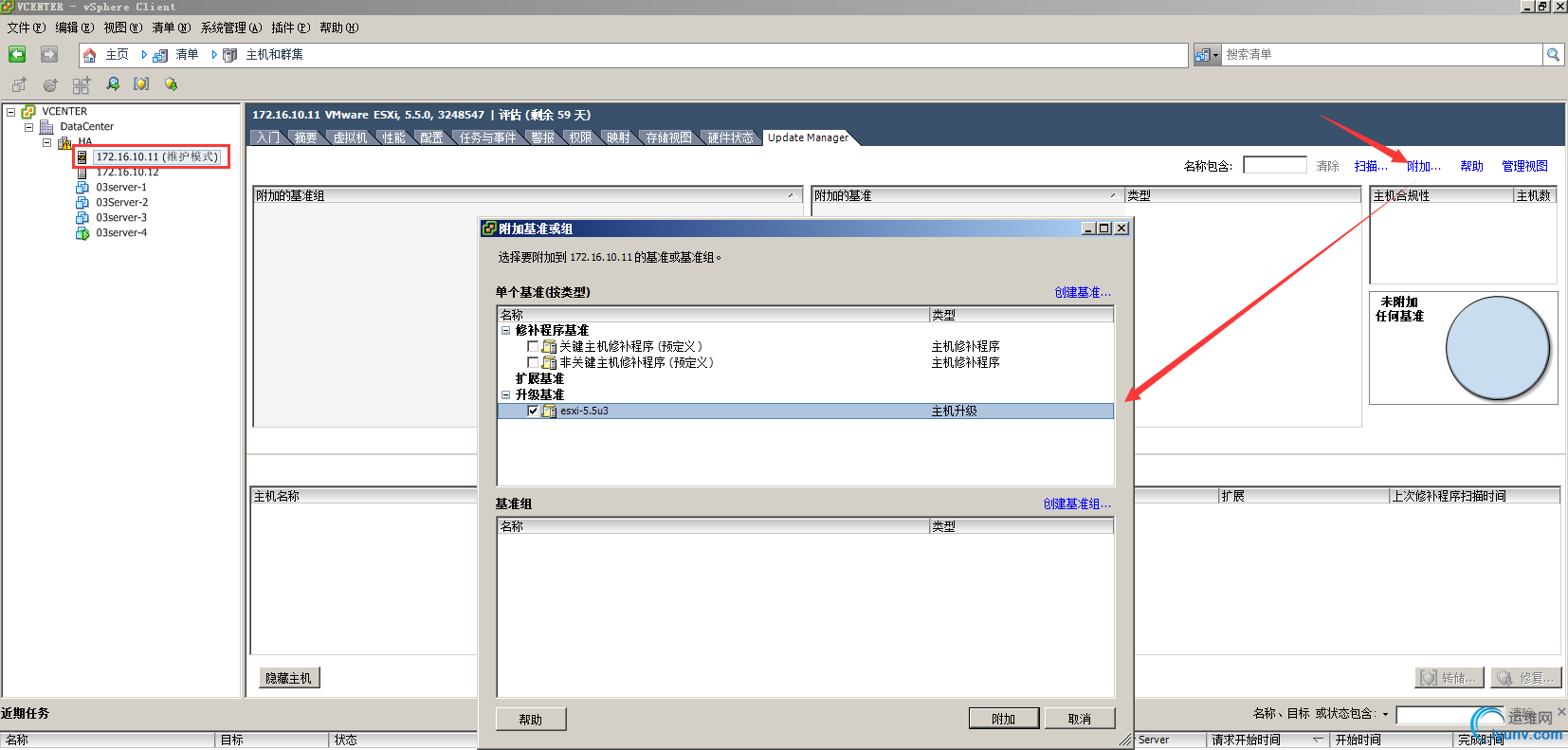Click the VCENTER server icon in tree
The image size is (1568, 750).
pyautogui.click(x=28, y=112)
